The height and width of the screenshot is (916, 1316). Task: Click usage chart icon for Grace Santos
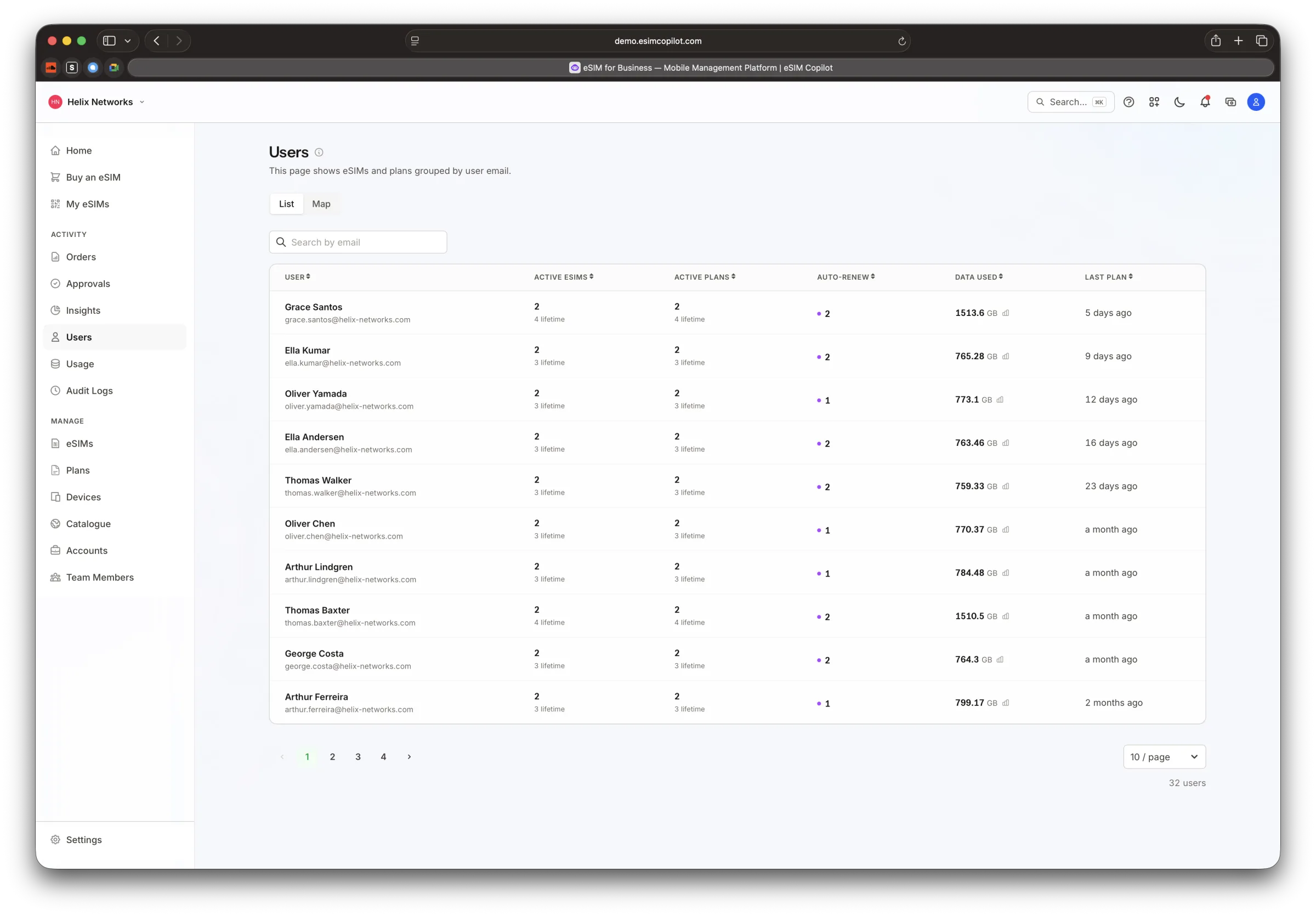[x=1006, y=313]
